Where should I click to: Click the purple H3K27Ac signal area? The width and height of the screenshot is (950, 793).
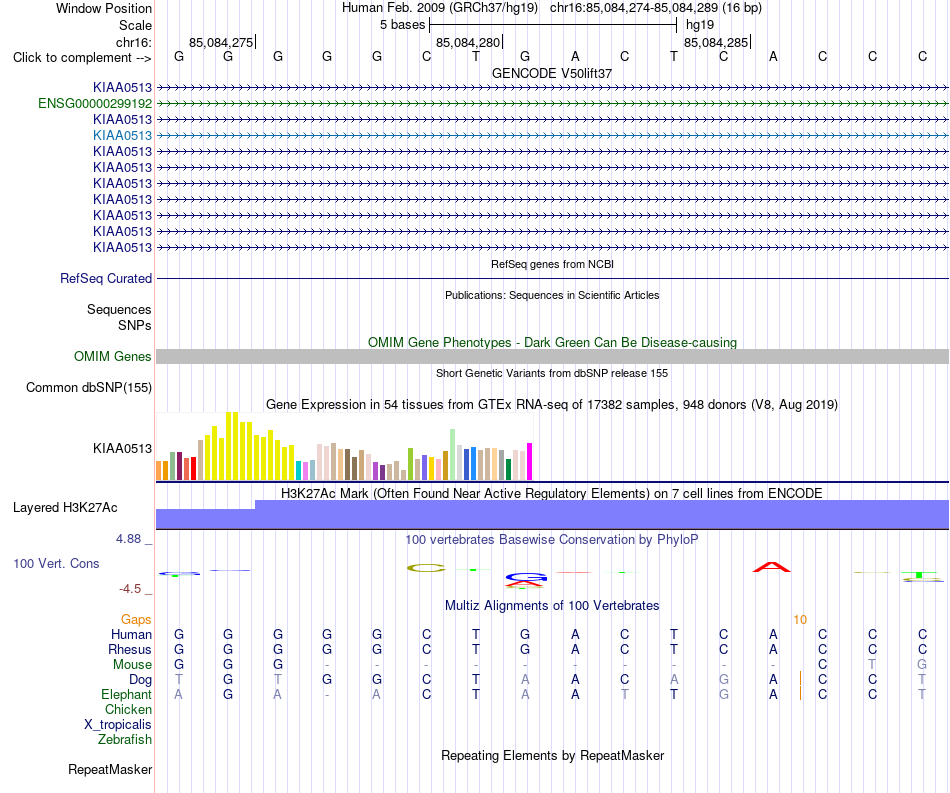(552, 515)
